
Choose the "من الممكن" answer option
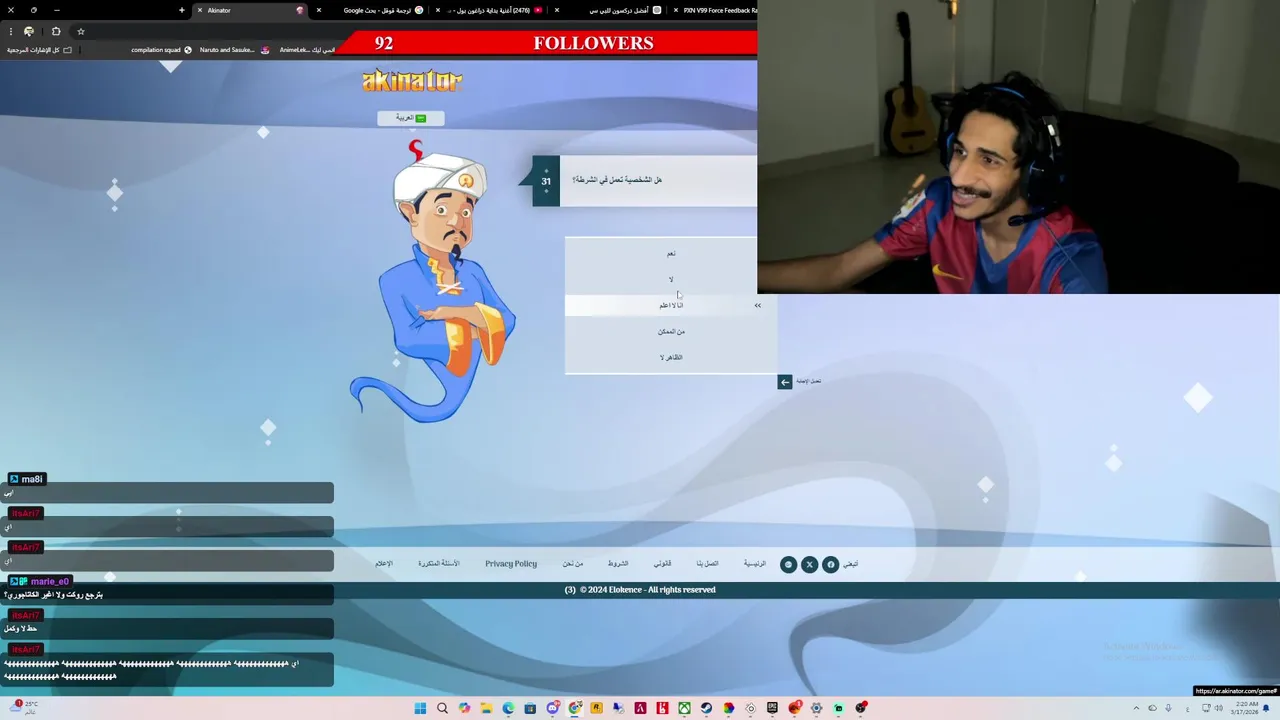click(671, 331)
